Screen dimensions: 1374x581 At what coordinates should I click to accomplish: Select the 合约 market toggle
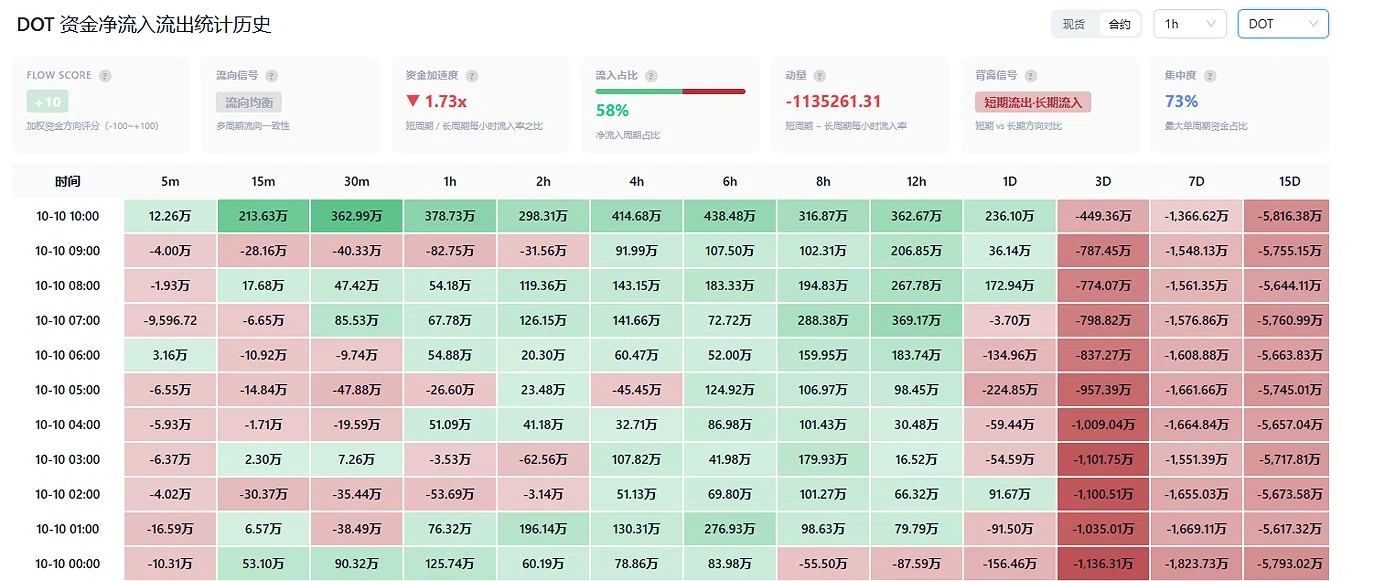(x=1120, y=24)
